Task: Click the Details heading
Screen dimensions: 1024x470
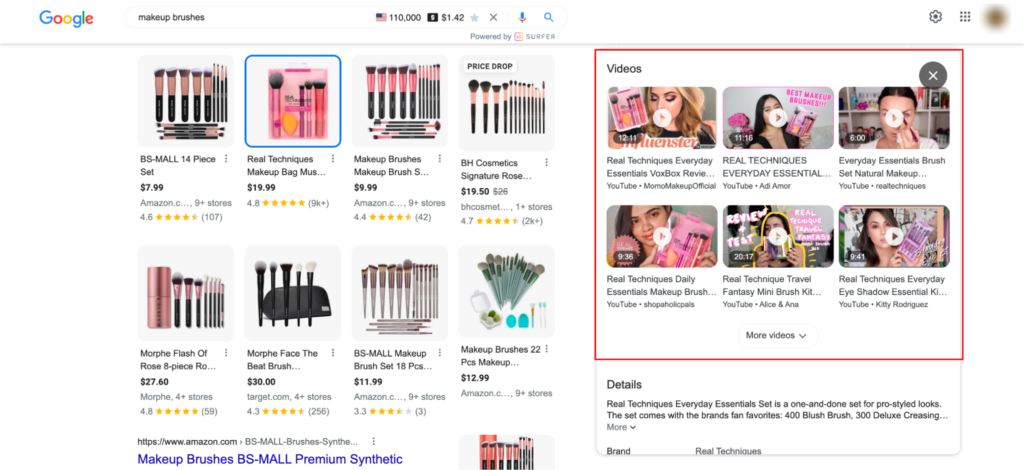Action: click(624, 384)
